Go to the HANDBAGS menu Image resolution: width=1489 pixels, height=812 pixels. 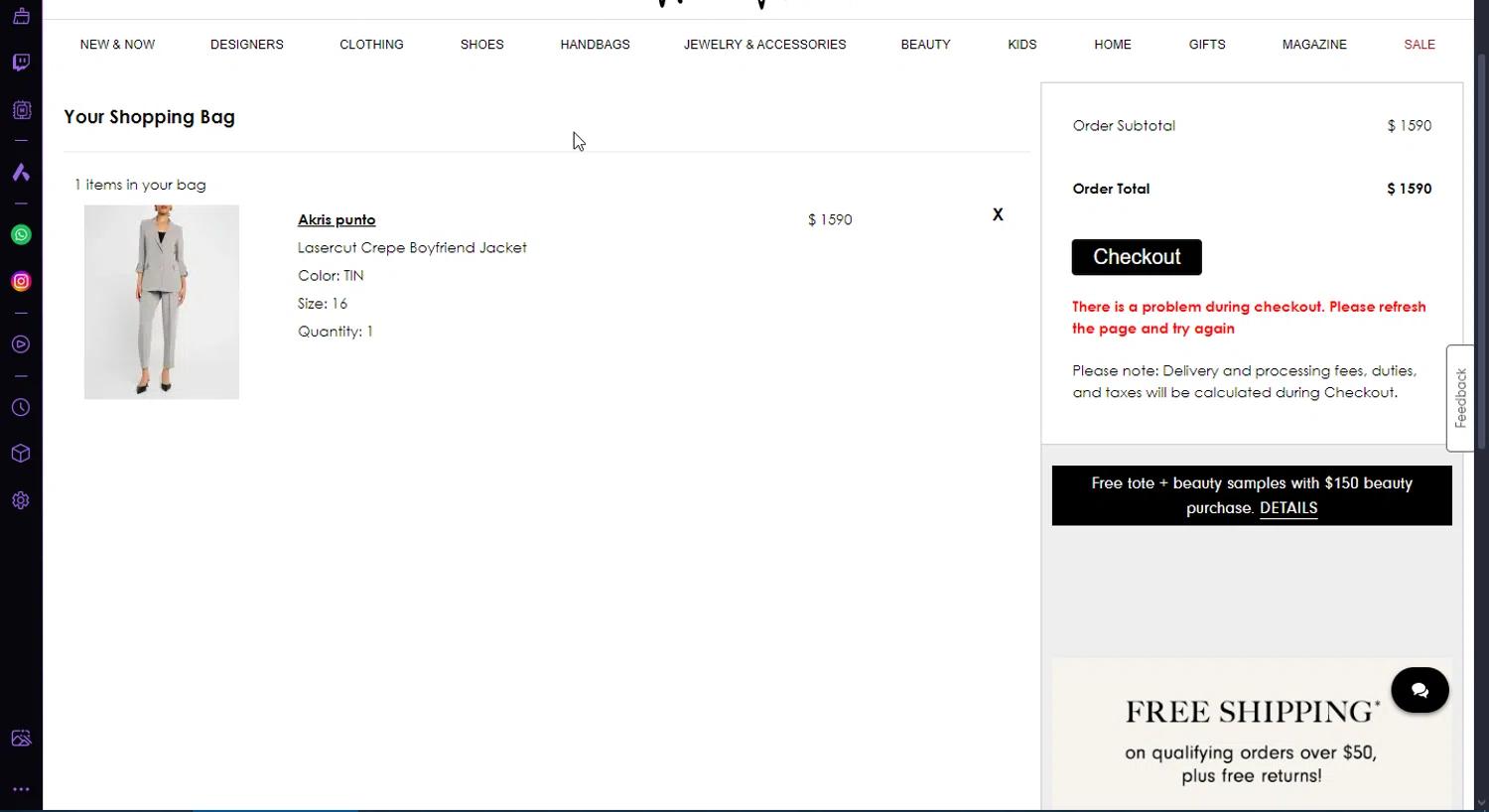click(595, 45)
